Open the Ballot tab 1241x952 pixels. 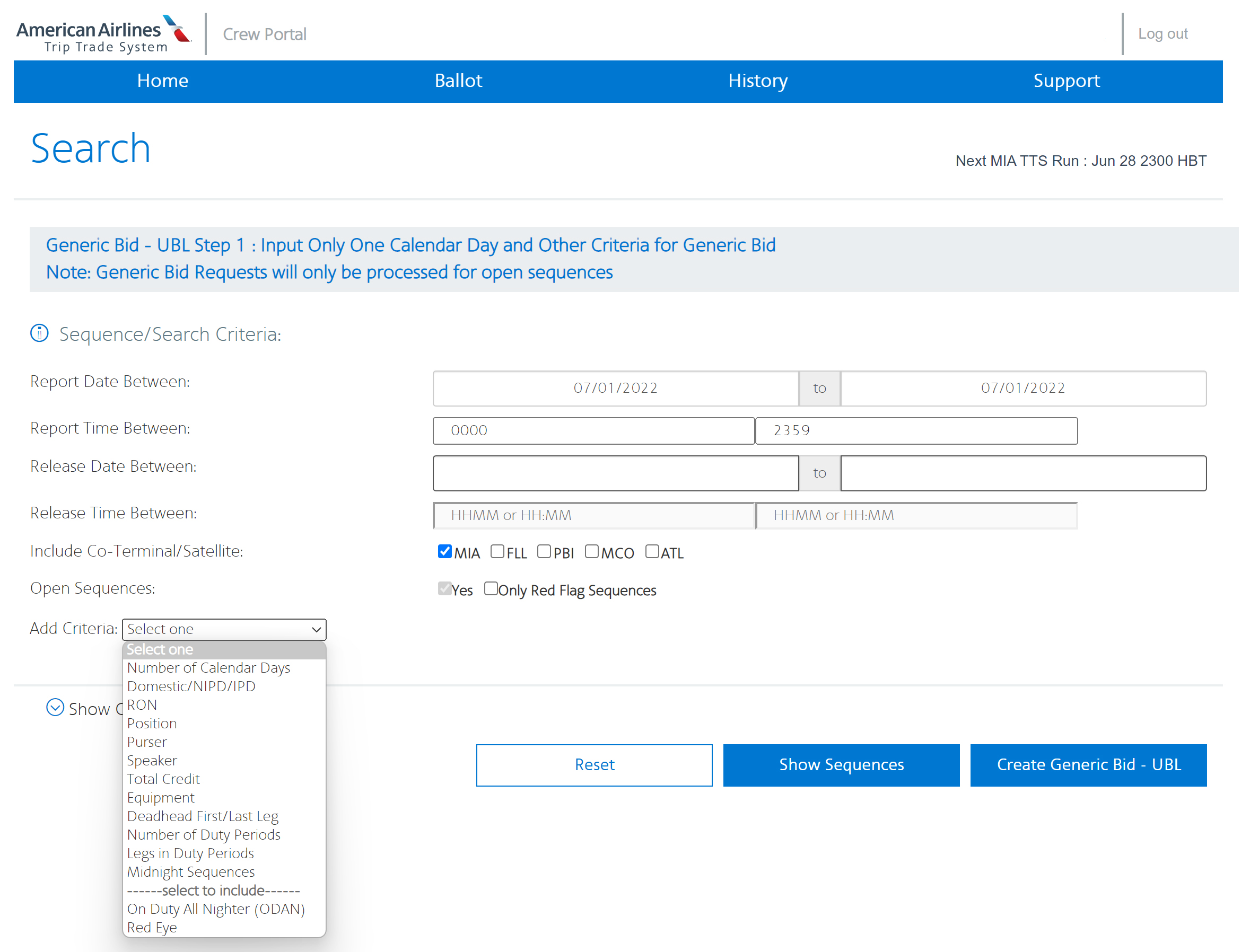pyautogui.click(x=458, y=81)
